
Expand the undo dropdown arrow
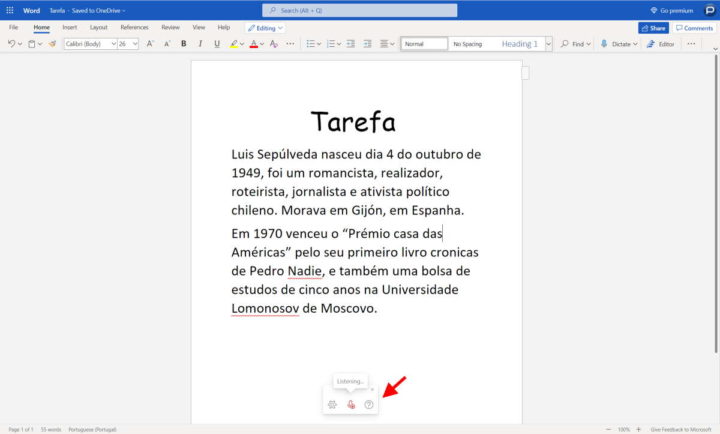[x=20, y=44]
